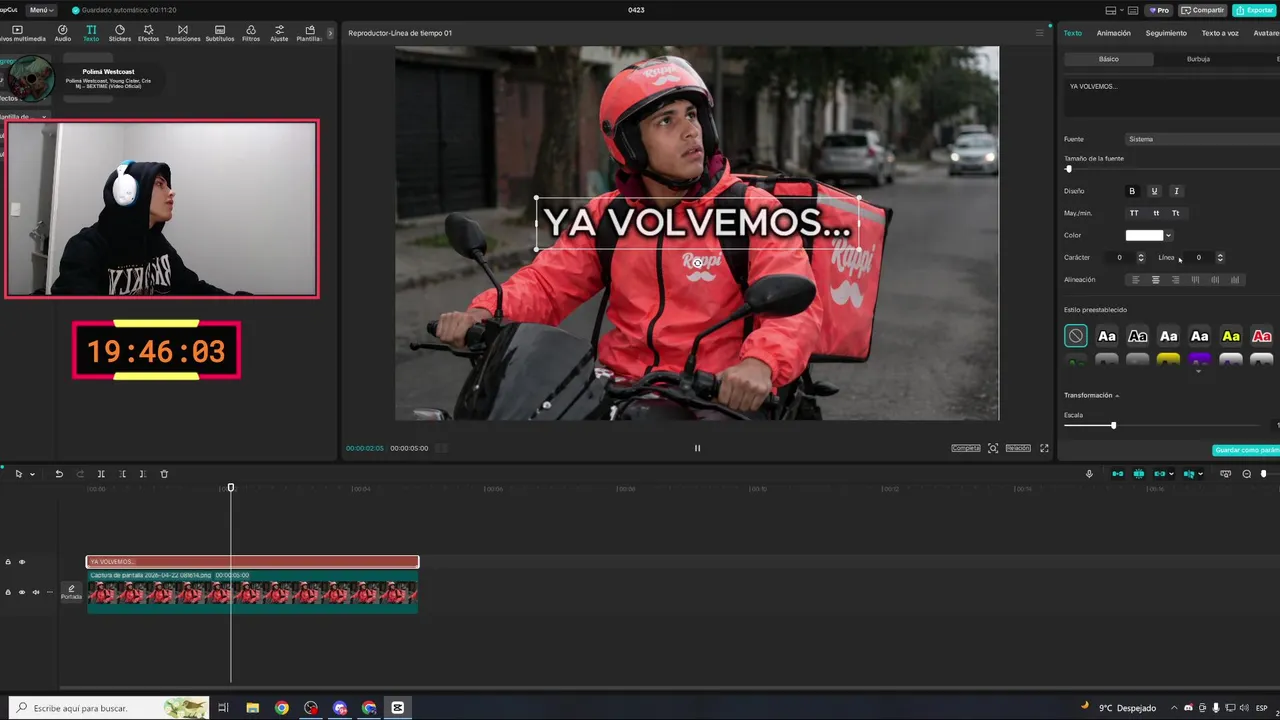Switch to the Texto a voz tab

tap(1220, 33)
